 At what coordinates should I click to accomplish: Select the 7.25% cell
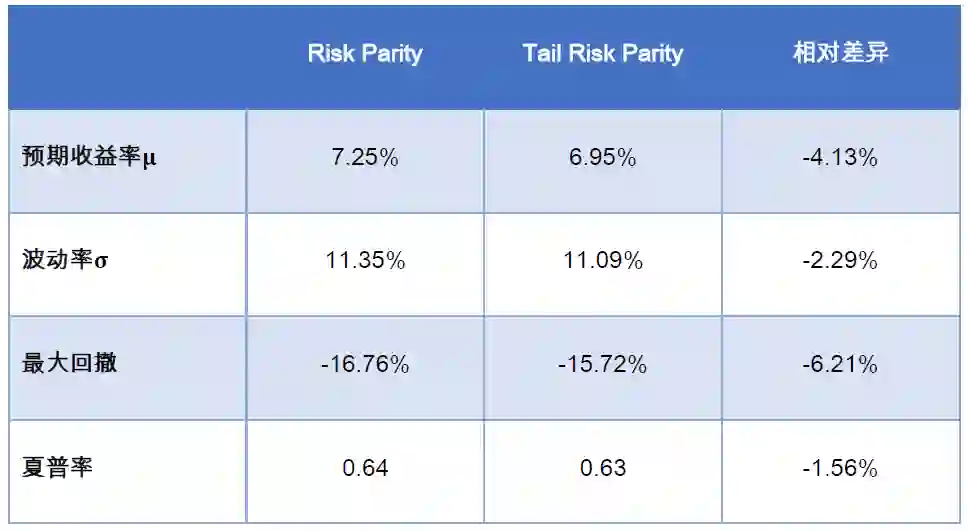click(x=365, y=158)
